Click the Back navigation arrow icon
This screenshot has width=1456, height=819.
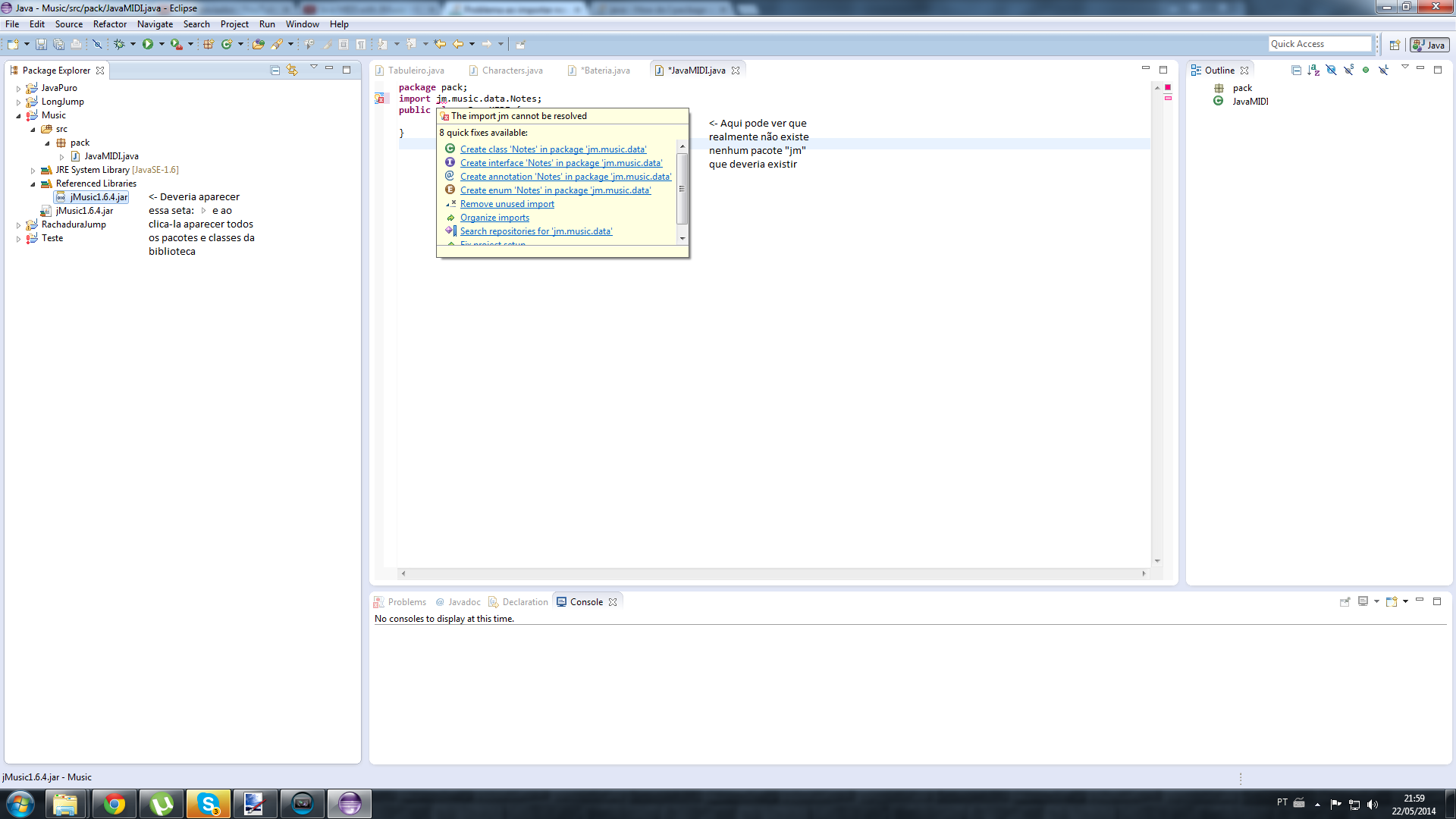coord(458,45)
